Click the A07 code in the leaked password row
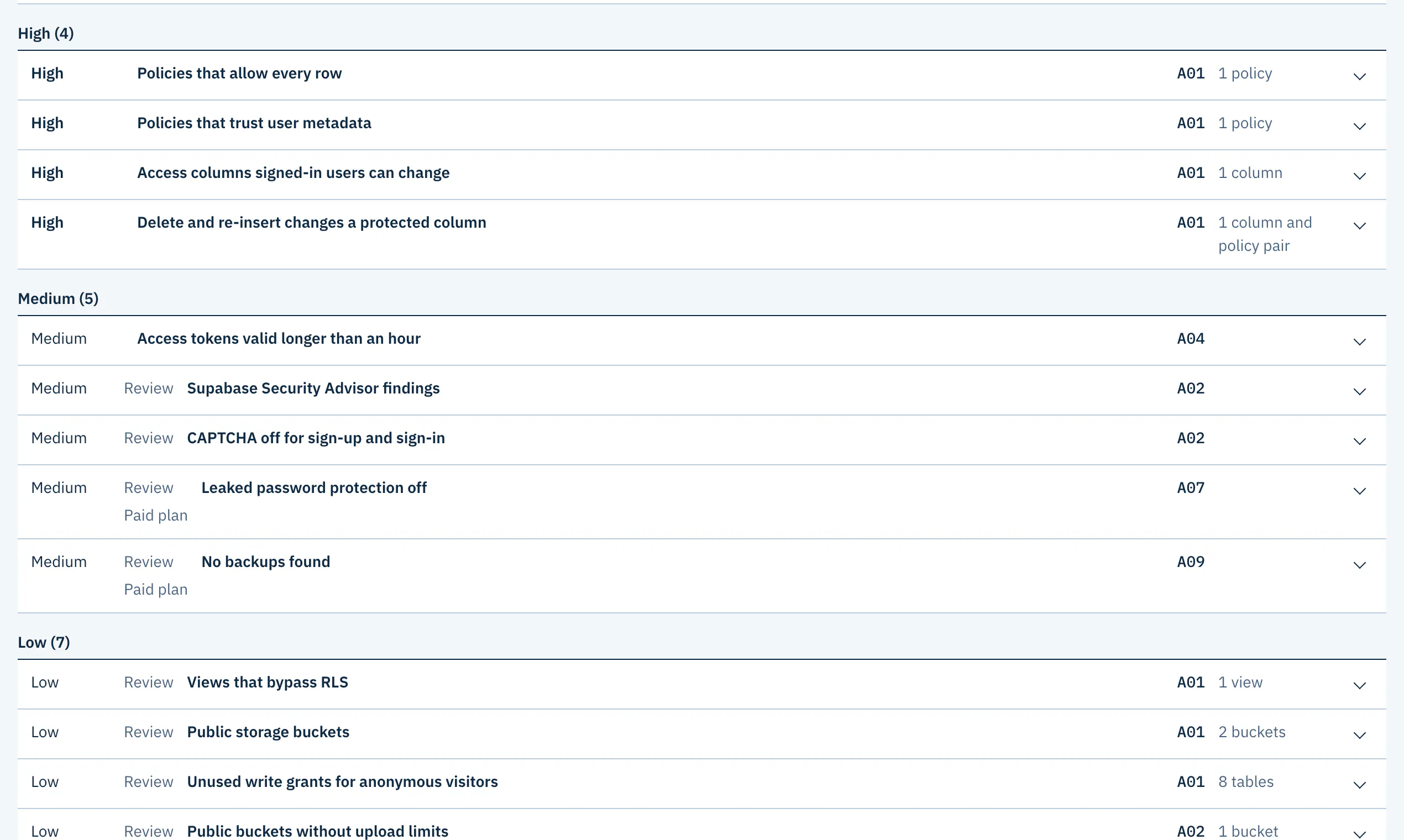Screen dimensions: 1404x840 point(1191,488)
